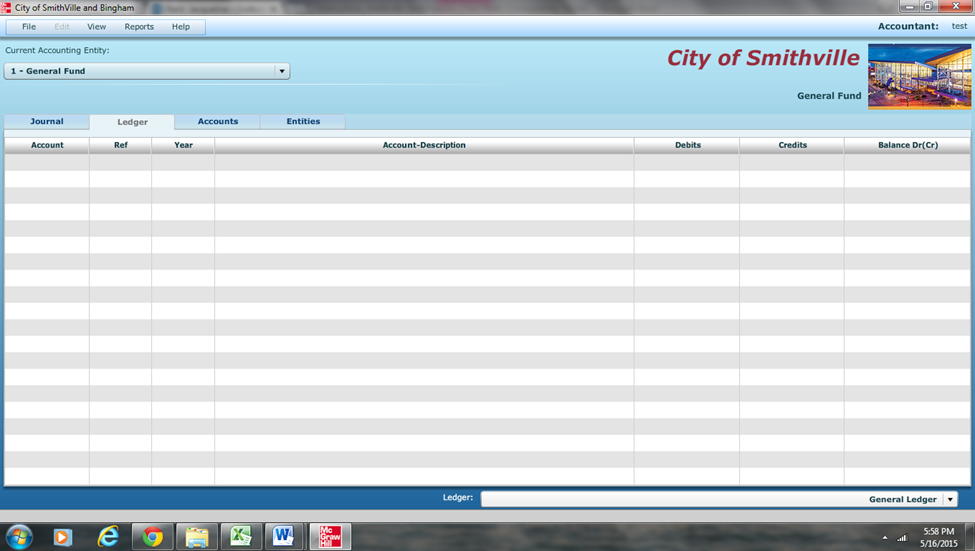Click the application icon in the title bar
The image size is (975, 551).
(x=6, y=7)
